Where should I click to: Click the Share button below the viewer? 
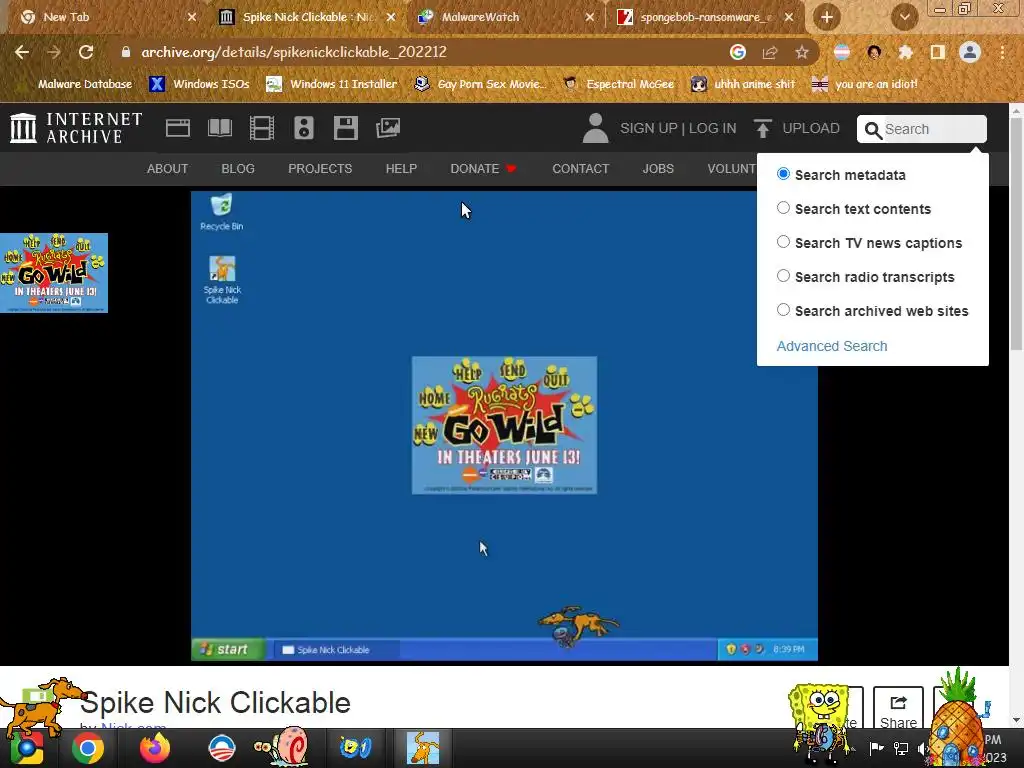click(x=898, y=708)
